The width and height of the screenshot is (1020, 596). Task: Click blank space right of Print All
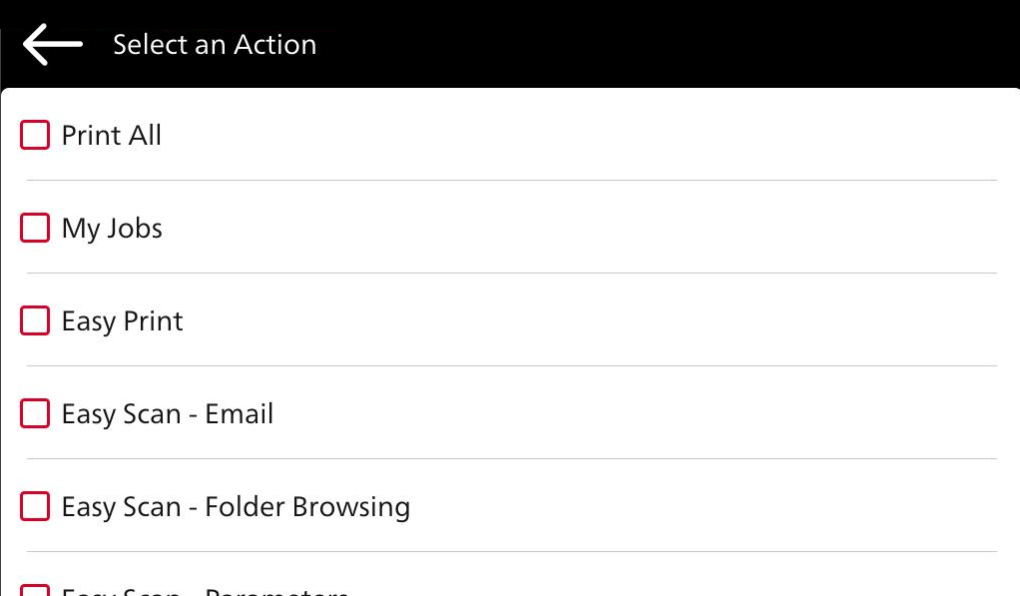click(600, 135)
